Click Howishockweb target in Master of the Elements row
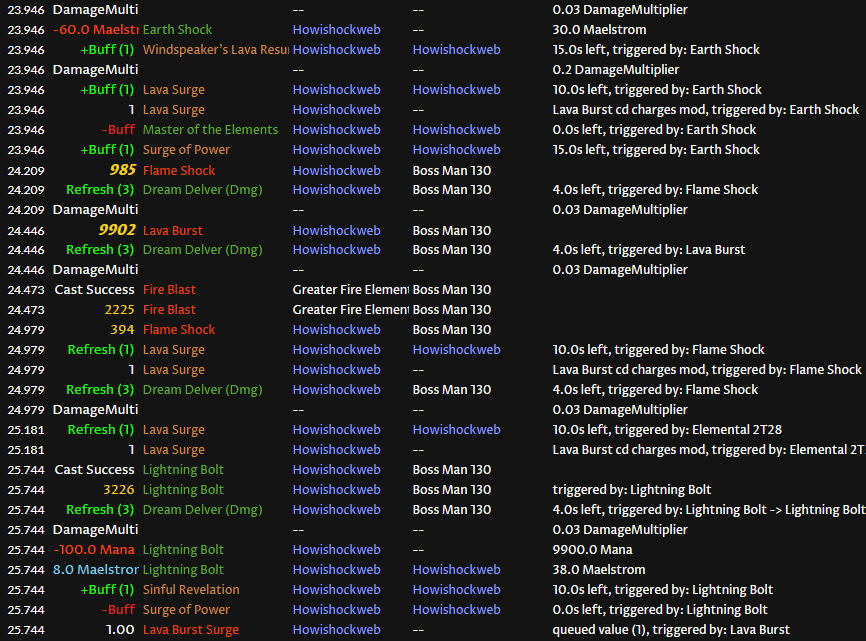The height and width of the screenshot is (641, 866). [456, 130]
